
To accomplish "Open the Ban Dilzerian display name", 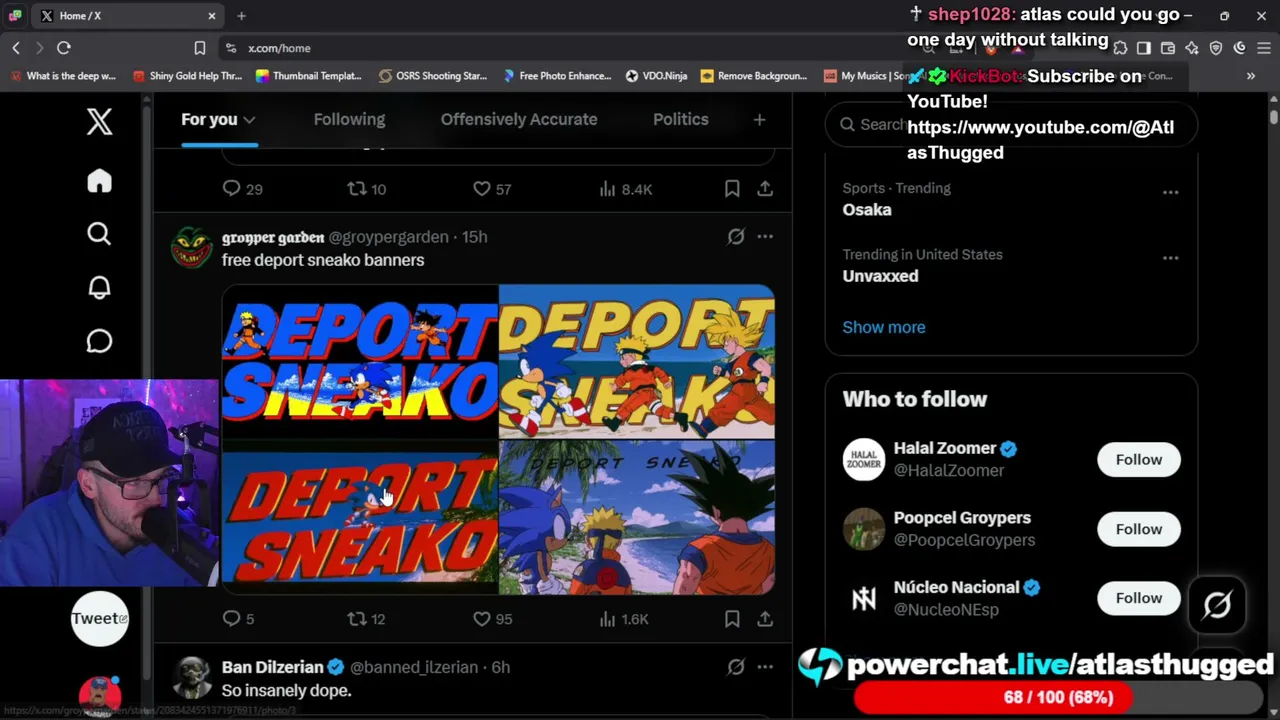I will 273,667.
